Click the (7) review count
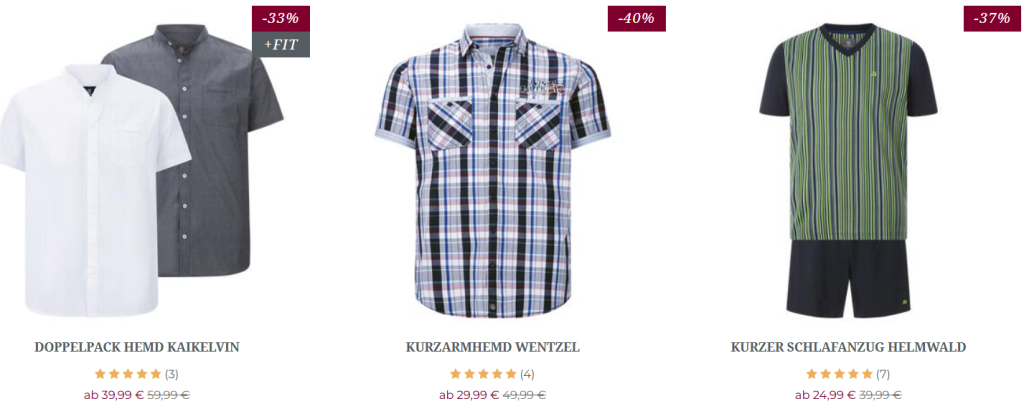 [883, 375]
